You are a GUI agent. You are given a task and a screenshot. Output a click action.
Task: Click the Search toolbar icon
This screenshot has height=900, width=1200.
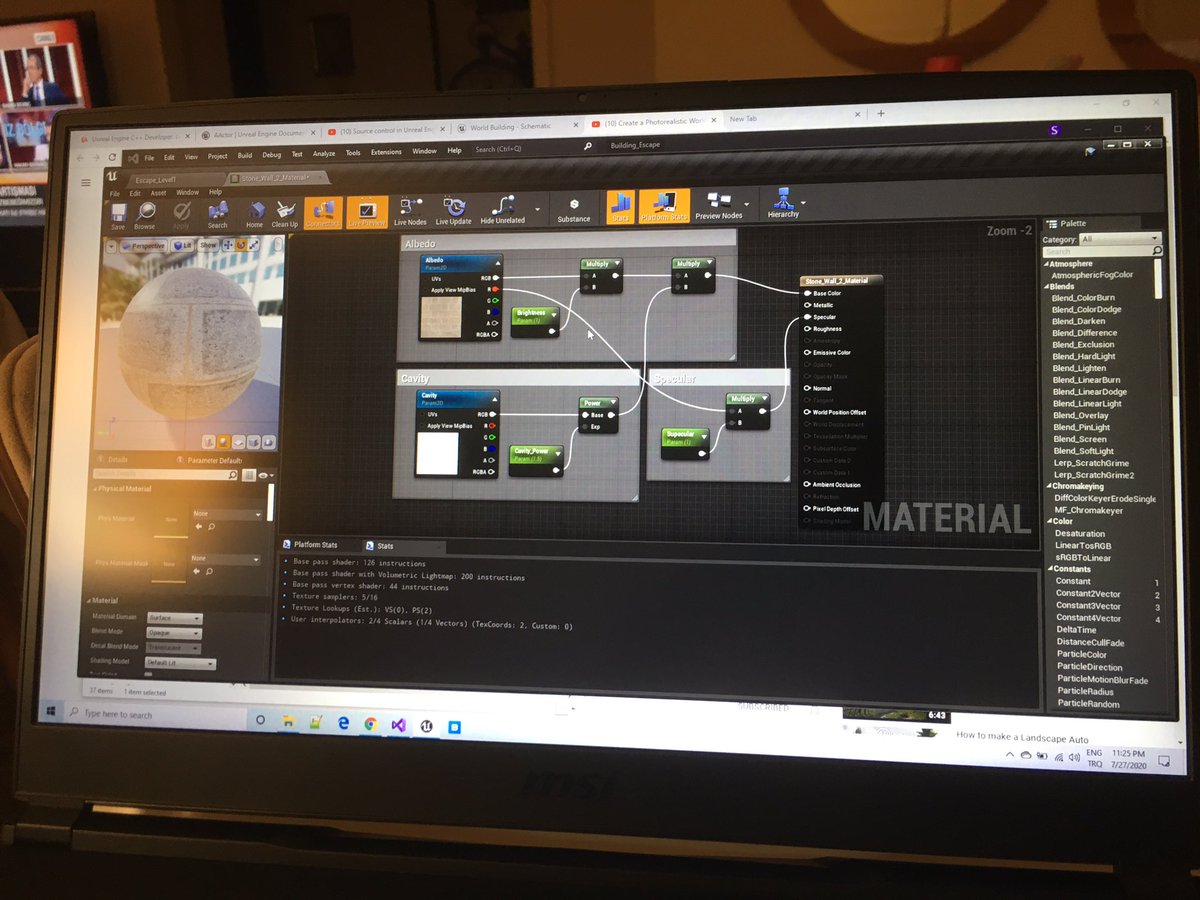(x=218, y=214)
